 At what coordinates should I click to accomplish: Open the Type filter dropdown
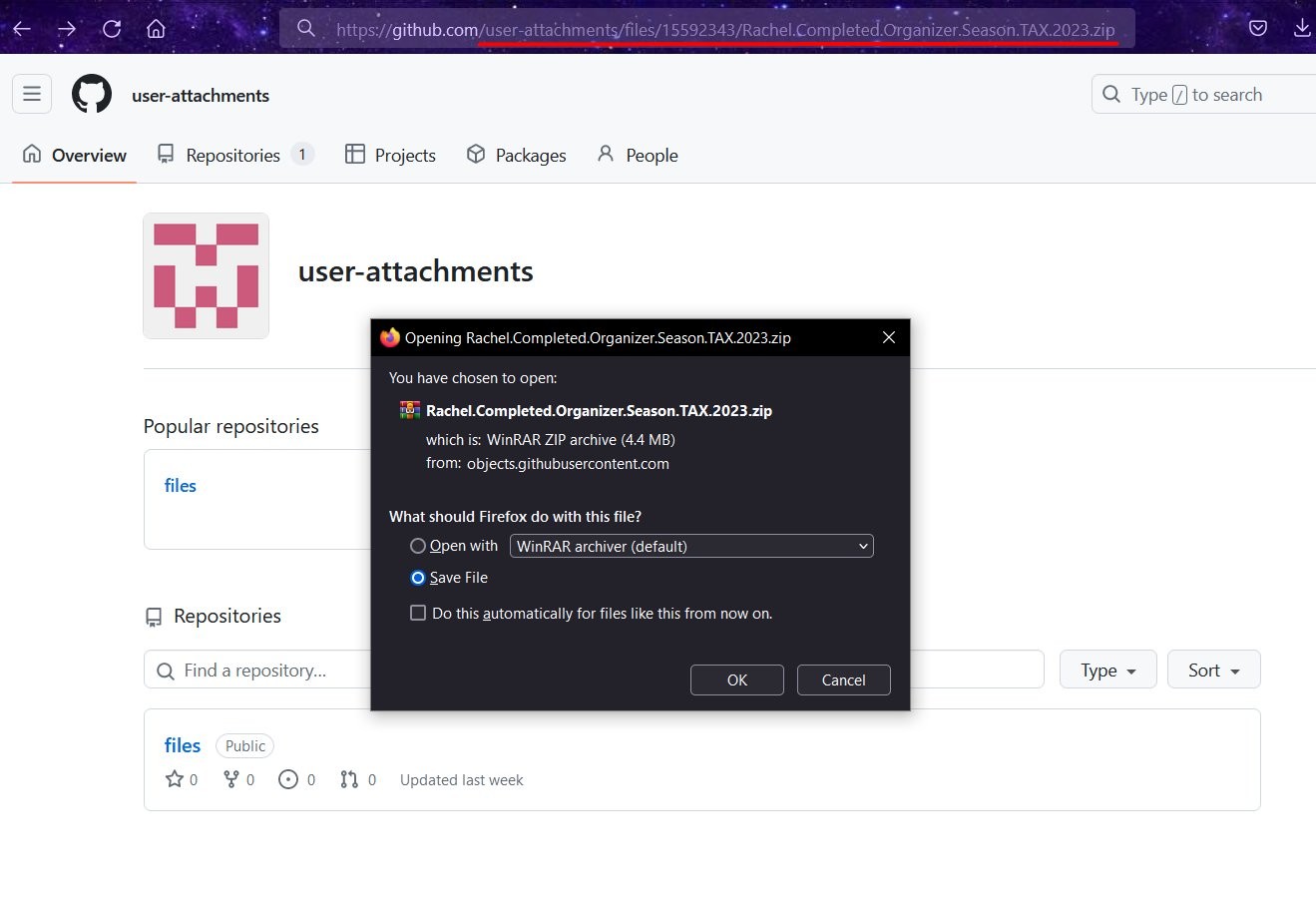coord(1108,670)
